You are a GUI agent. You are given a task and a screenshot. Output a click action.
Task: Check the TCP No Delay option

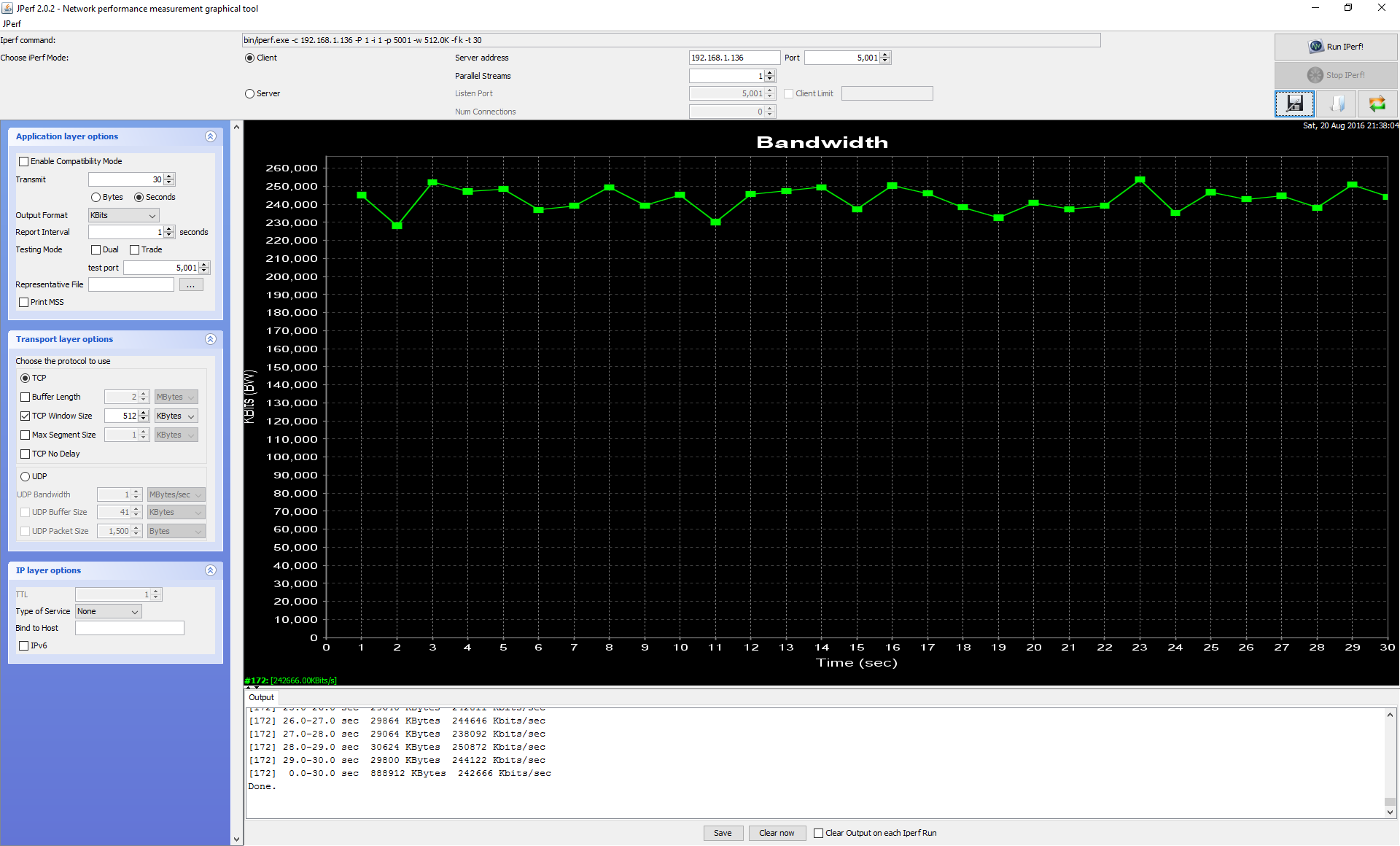pyautogui.click(x=26, y=454)
